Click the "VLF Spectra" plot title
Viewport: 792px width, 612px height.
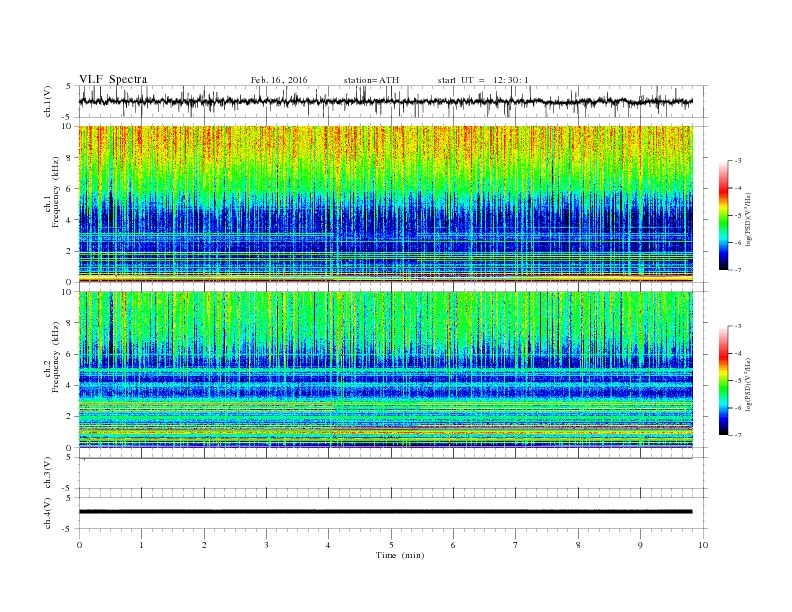113,79
